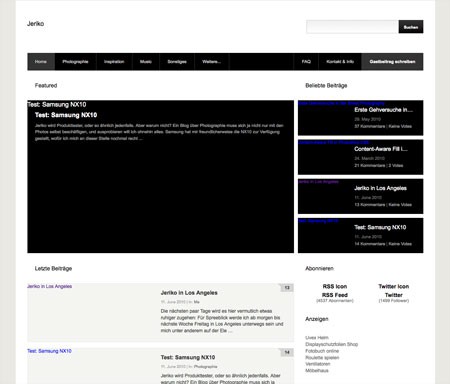Screen dimensions: 450x384
Task: Open popular post Content-Aware Fill
Action: click(381, 149)
